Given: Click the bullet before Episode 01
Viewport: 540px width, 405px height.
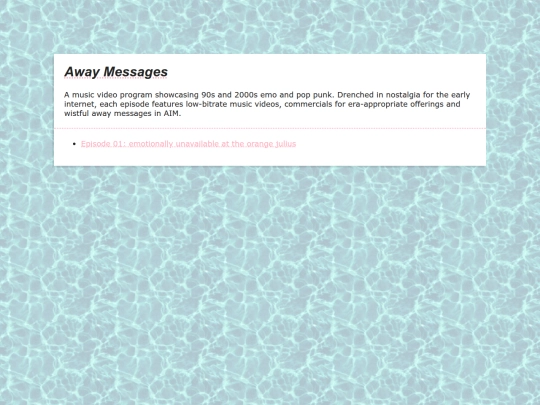Looking at the screenshot, I should click(74, 144).
